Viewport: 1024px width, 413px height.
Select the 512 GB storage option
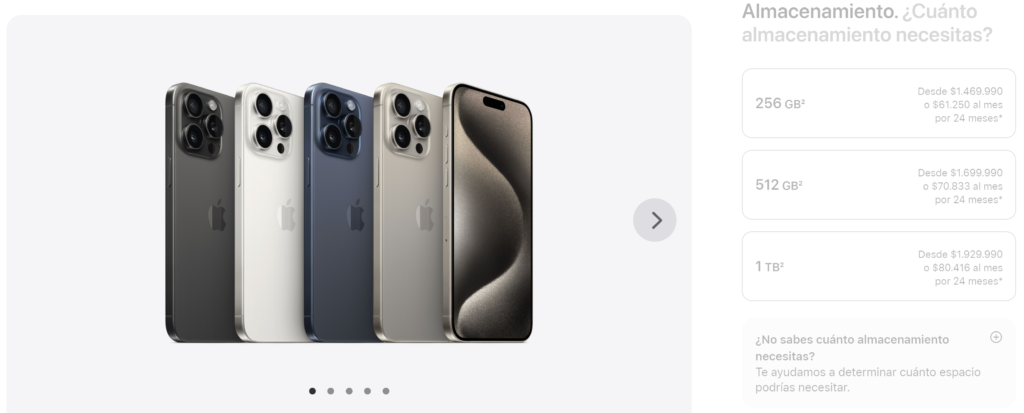[878, 185]
